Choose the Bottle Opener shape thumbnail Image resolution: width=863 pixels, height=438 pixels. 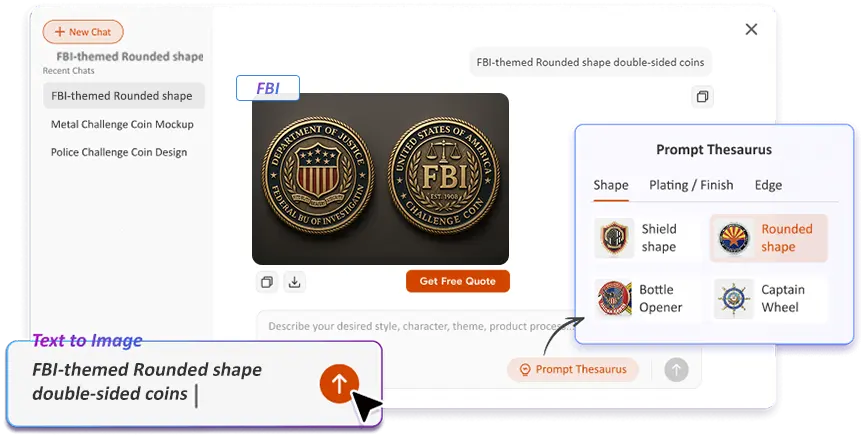click(614, 299)
